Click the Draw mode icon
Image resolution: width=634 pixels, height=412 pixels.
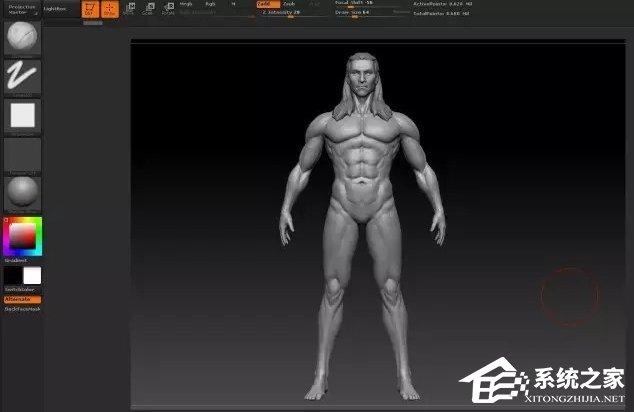point(109,10)
